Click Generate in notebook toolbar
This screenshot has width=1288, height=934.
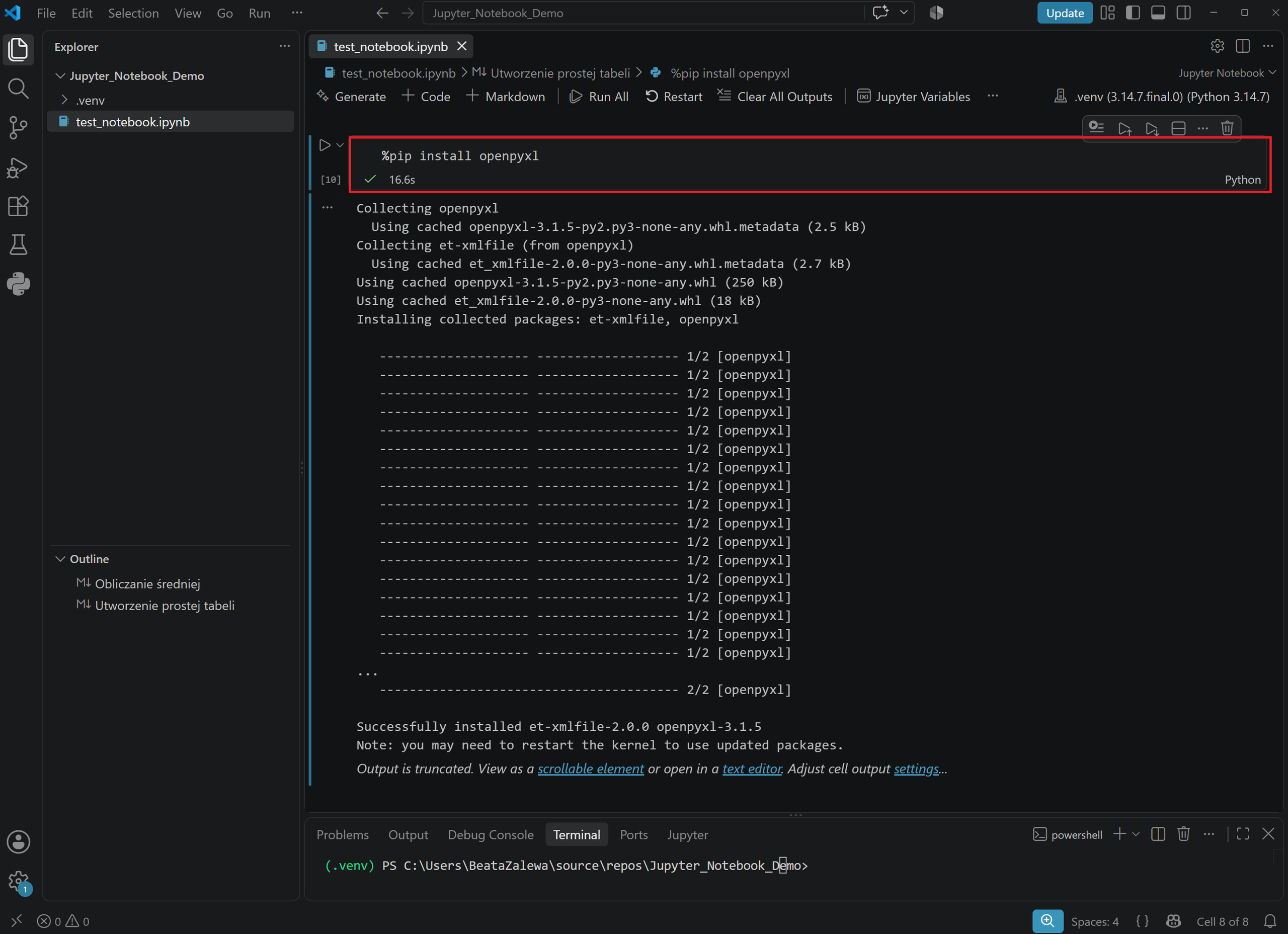click(352, 97)
